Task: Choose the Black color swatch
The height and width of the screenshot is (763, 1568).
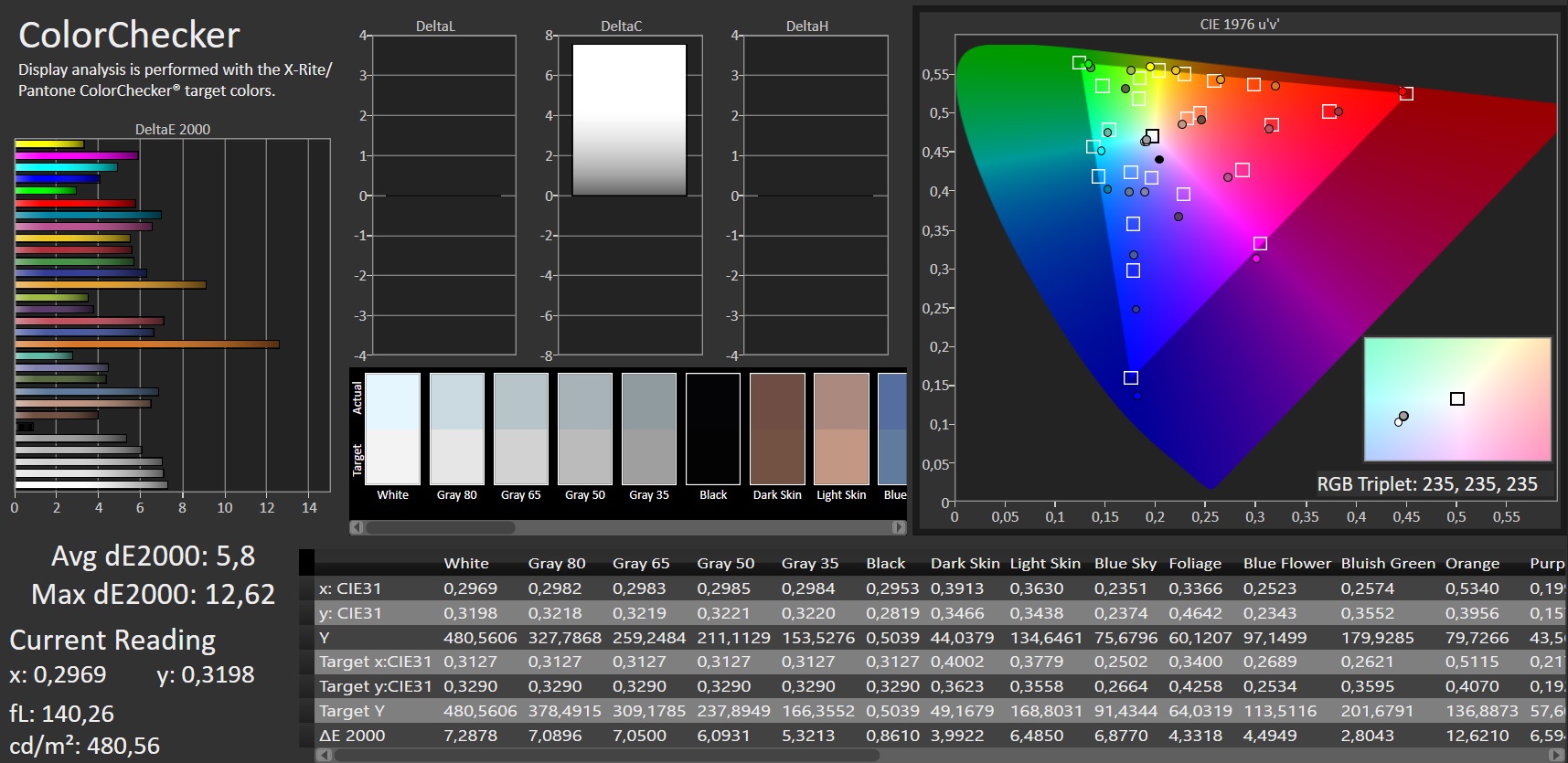Action: pyautogui.click(x=712, y=429)
